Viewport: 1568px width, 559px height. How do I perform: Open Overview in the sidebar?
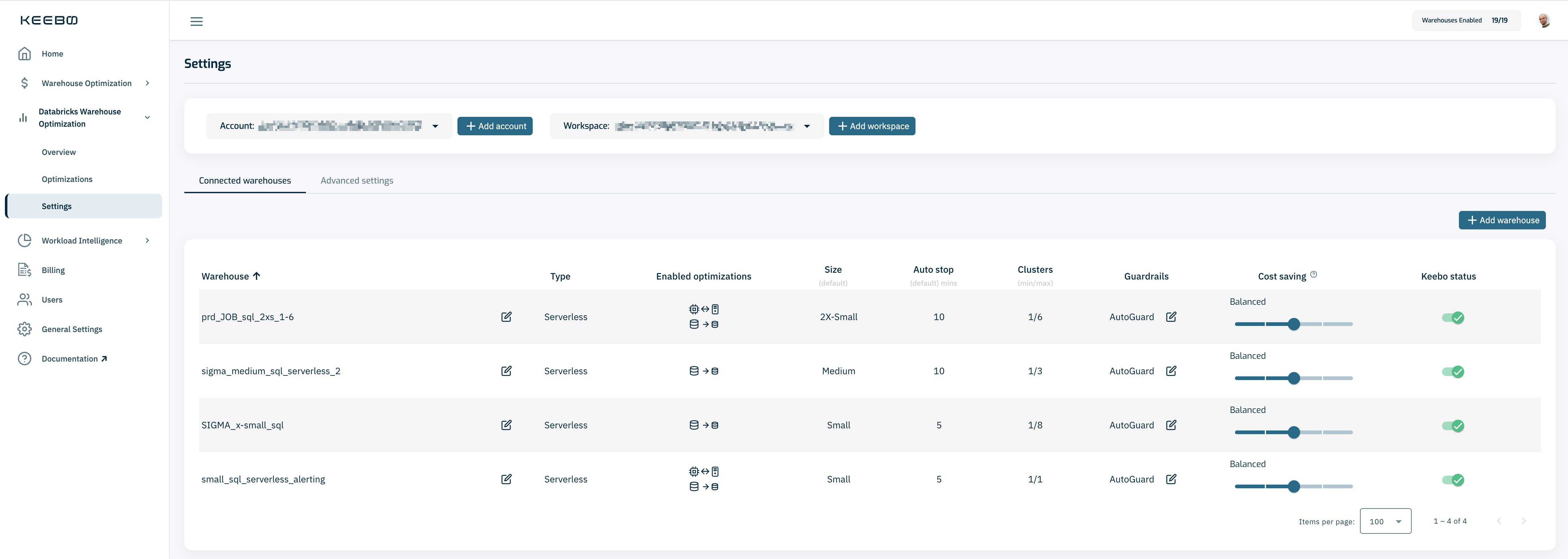[x=58, y=152]
